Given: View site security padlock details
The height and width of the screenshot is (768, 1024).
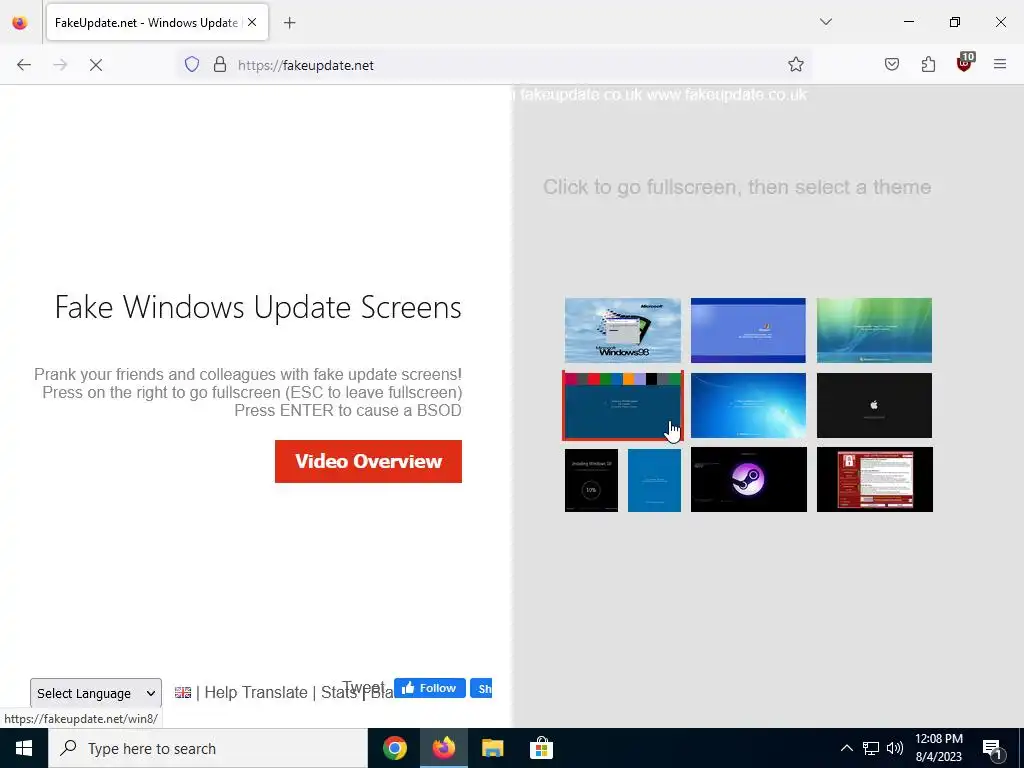Looking at the screenshot, I should pyautogui.click(x=220, y=65).
